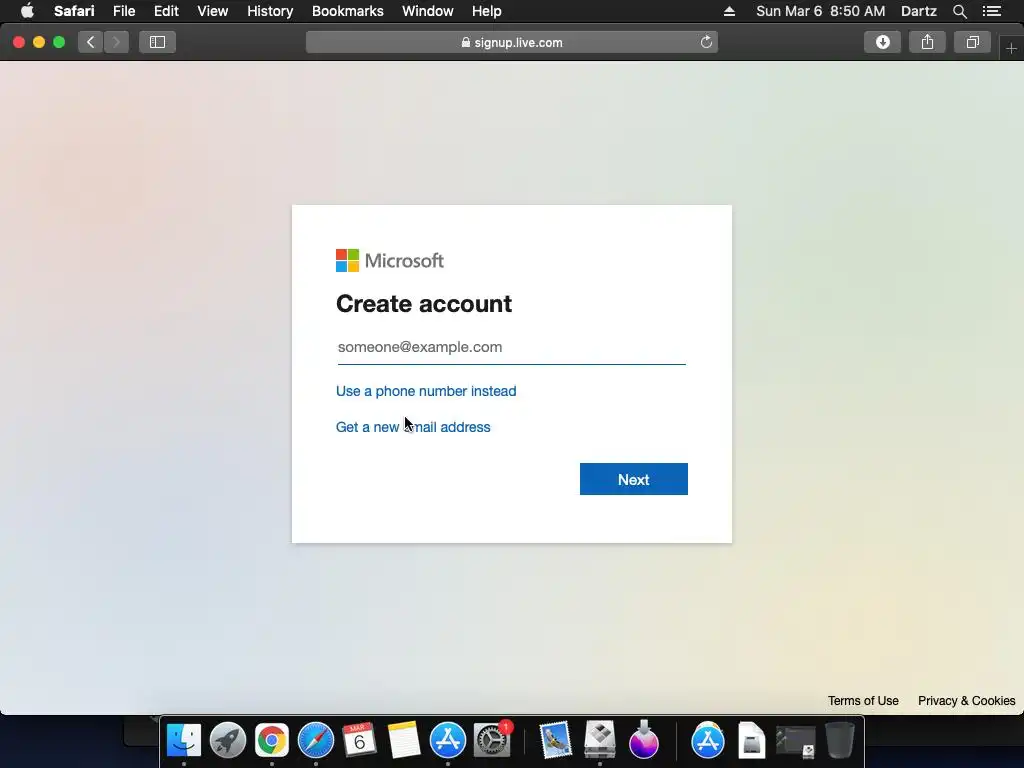Open the minimized window thumbnail in Dock
This screenshot has height=768, width=1024.
pos(795,741)
